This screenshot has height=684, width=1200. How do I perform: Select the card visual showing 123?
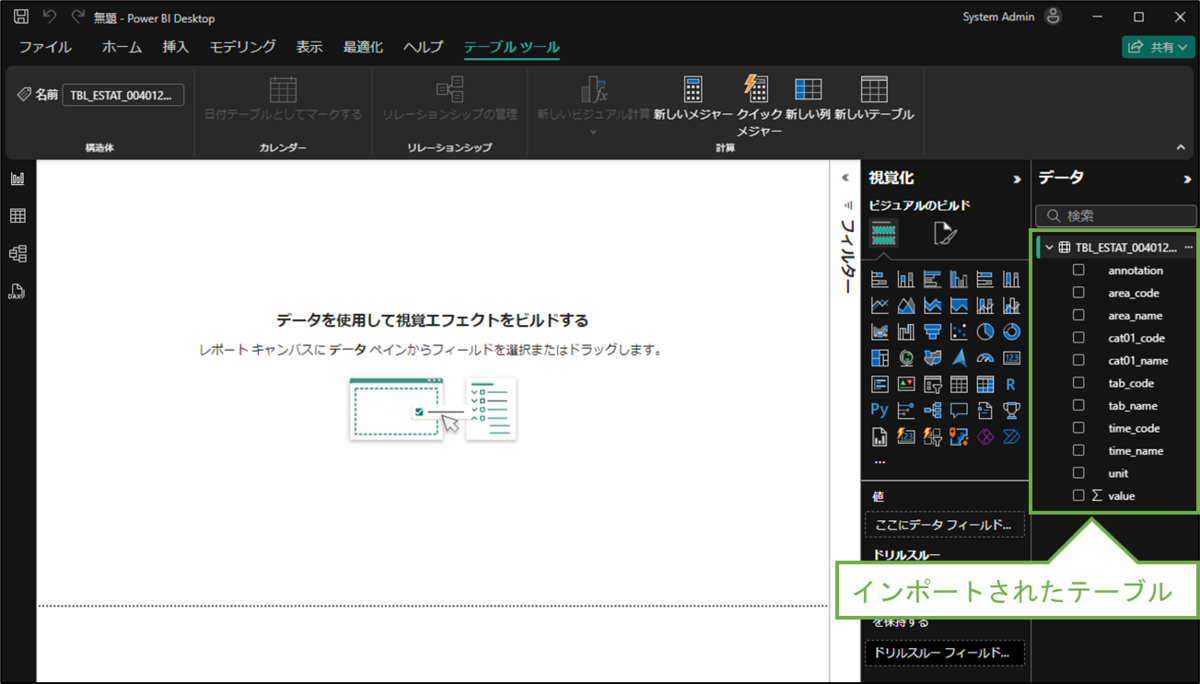click(x=1011, y=357)
